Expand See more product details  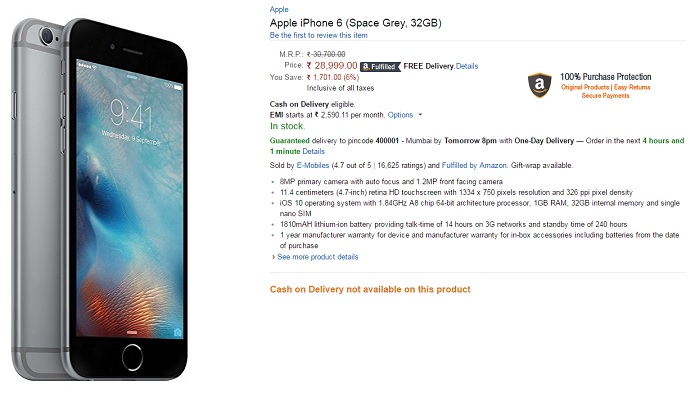(317, 257)
